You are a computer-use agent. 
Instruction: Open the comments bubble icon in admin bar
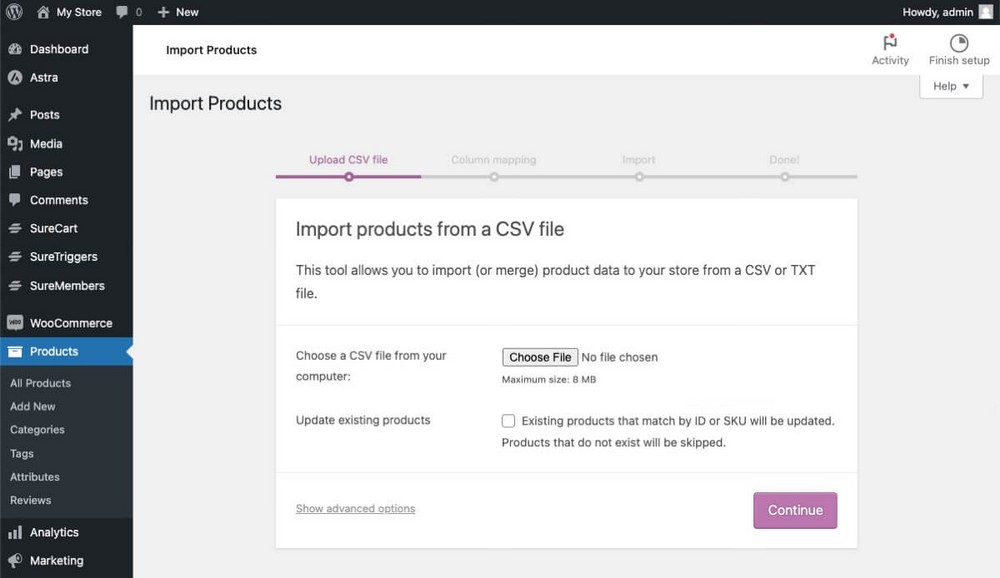click(122, 12)
